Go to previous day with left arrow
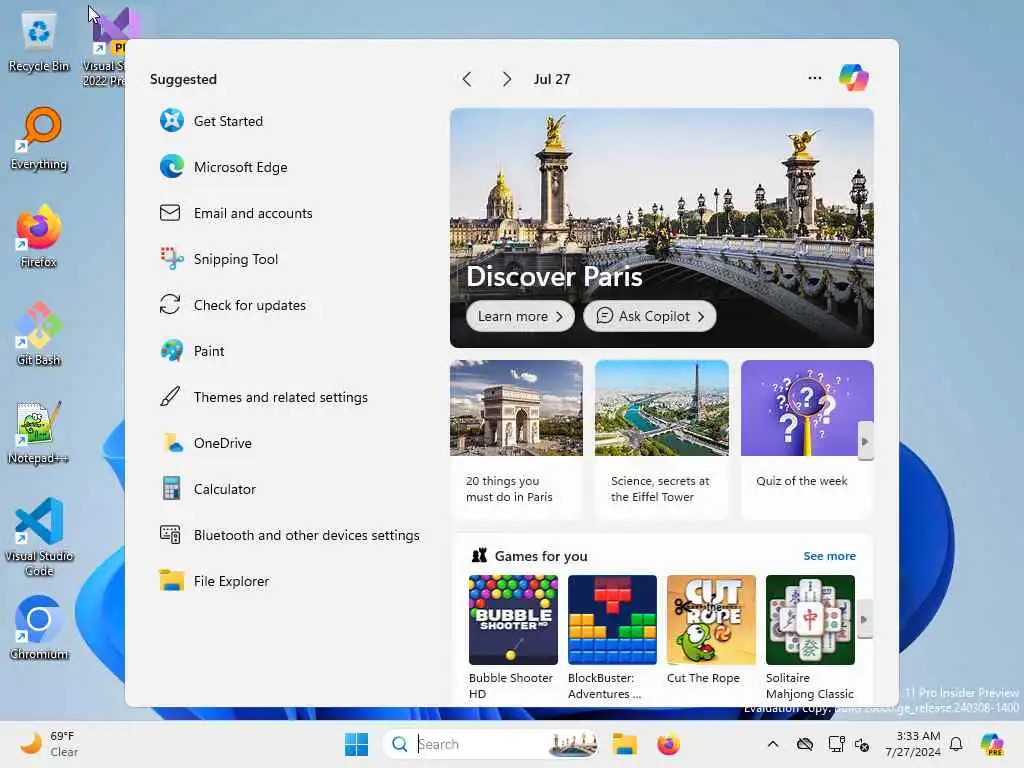This screenshot has width=1024, height=768. [467, 79]
